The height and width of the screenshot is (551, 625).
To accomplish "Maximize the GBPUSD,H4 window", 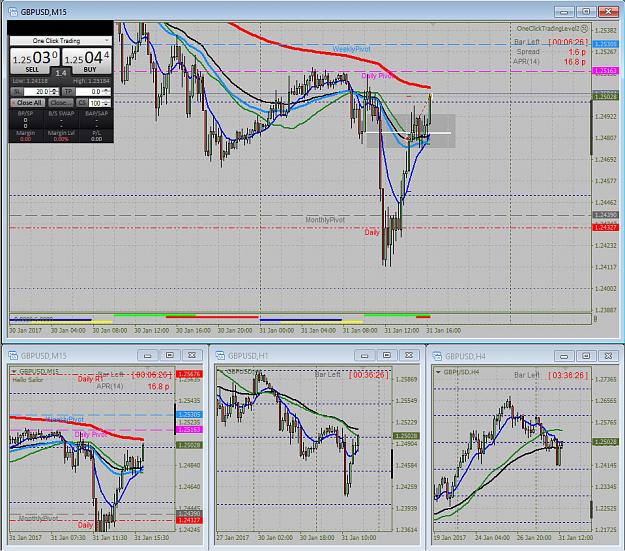I will point(586,356).
